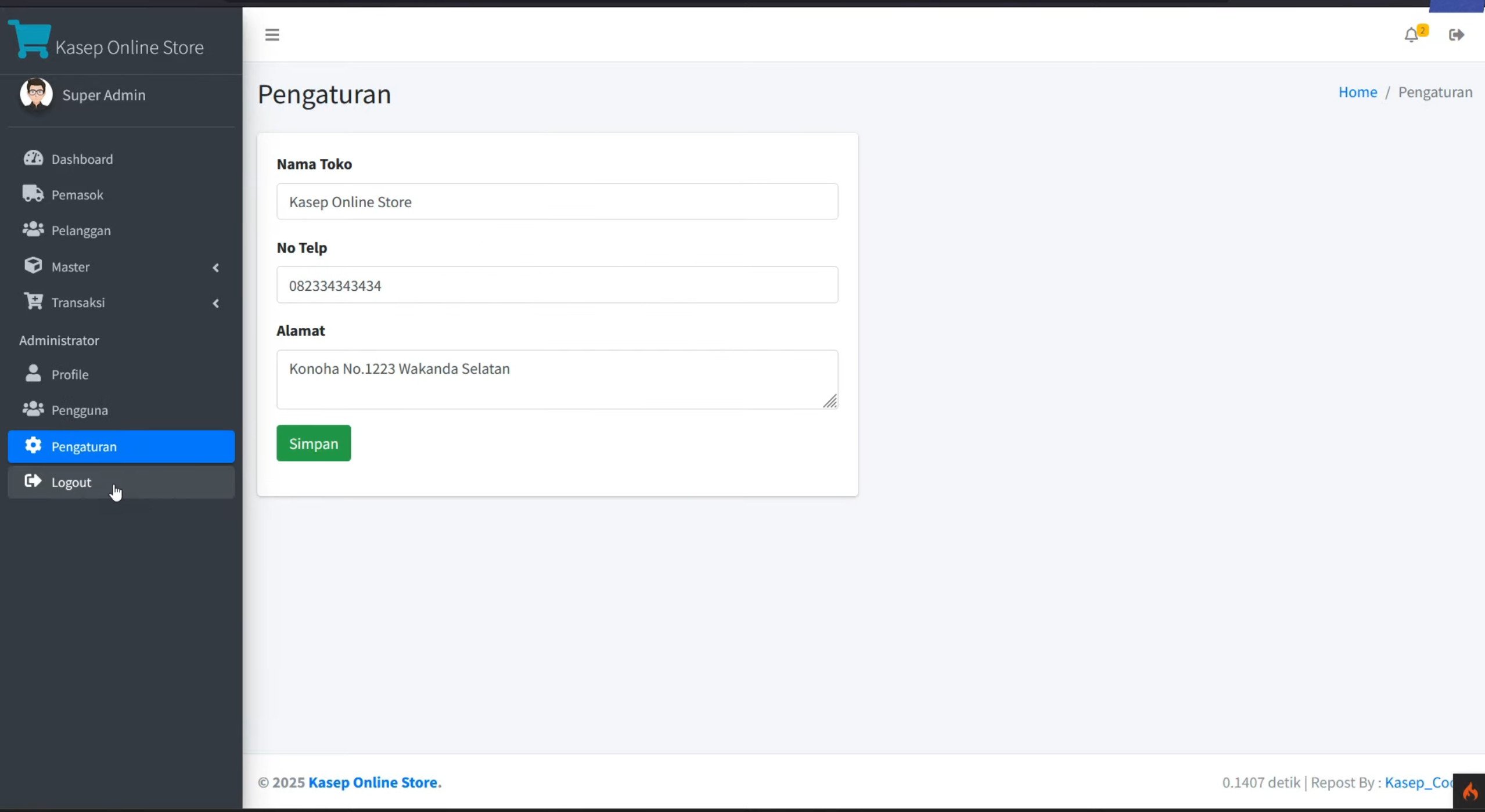Click the Super Admin avatar

click(x=36, y=94)
